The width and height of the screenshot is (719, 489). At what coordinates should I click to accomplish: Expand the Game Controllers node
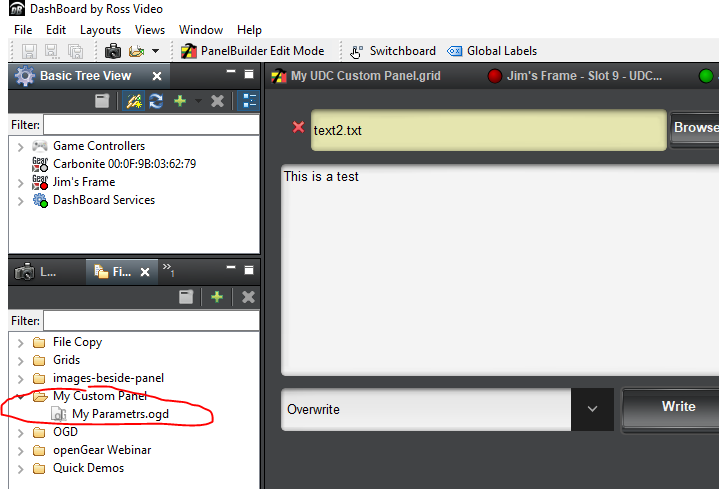[x=20, y=147]
